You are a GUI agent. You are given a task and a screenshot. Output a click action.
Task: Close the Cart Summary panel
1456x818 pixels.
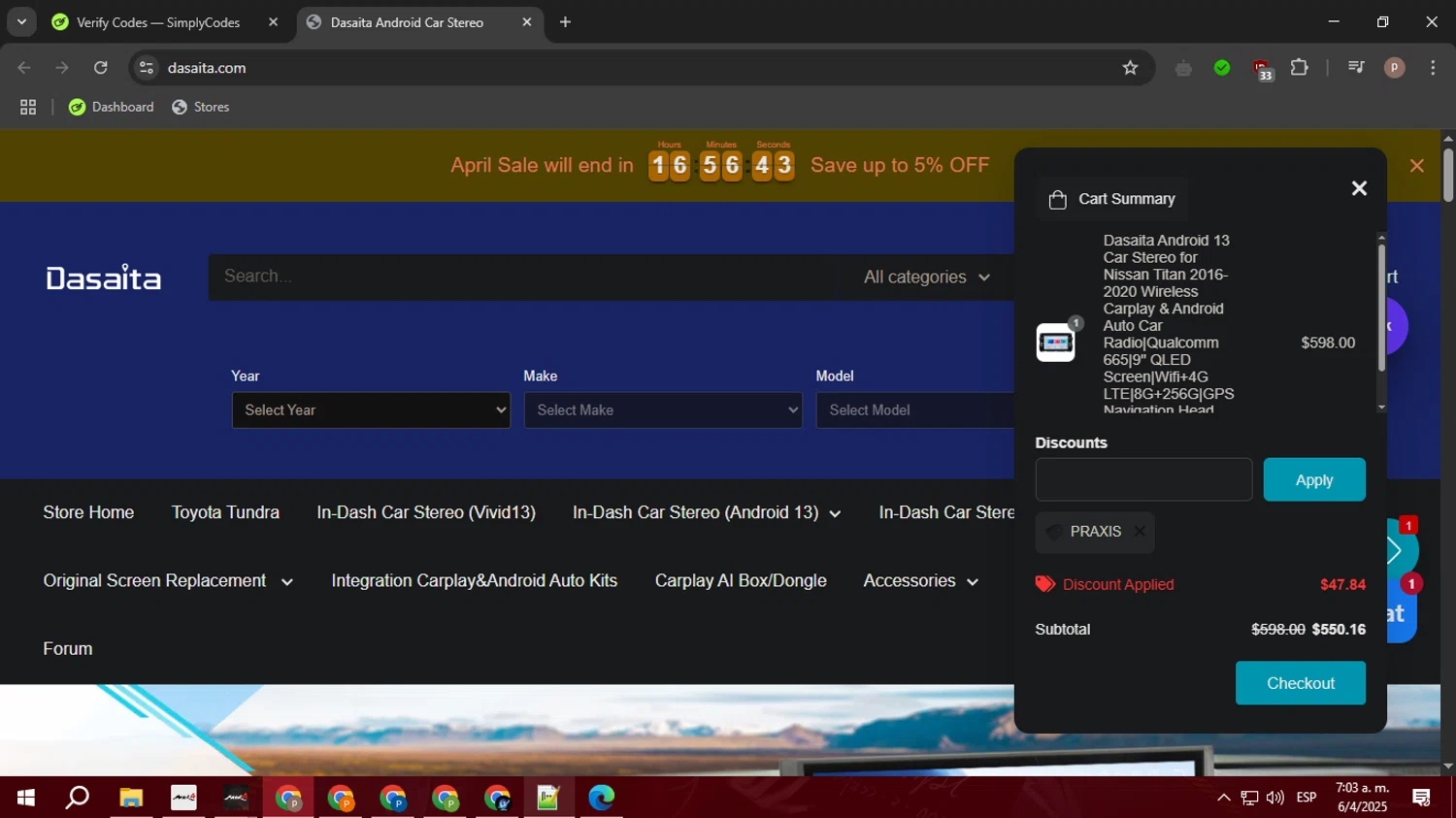coord(1359,188)
